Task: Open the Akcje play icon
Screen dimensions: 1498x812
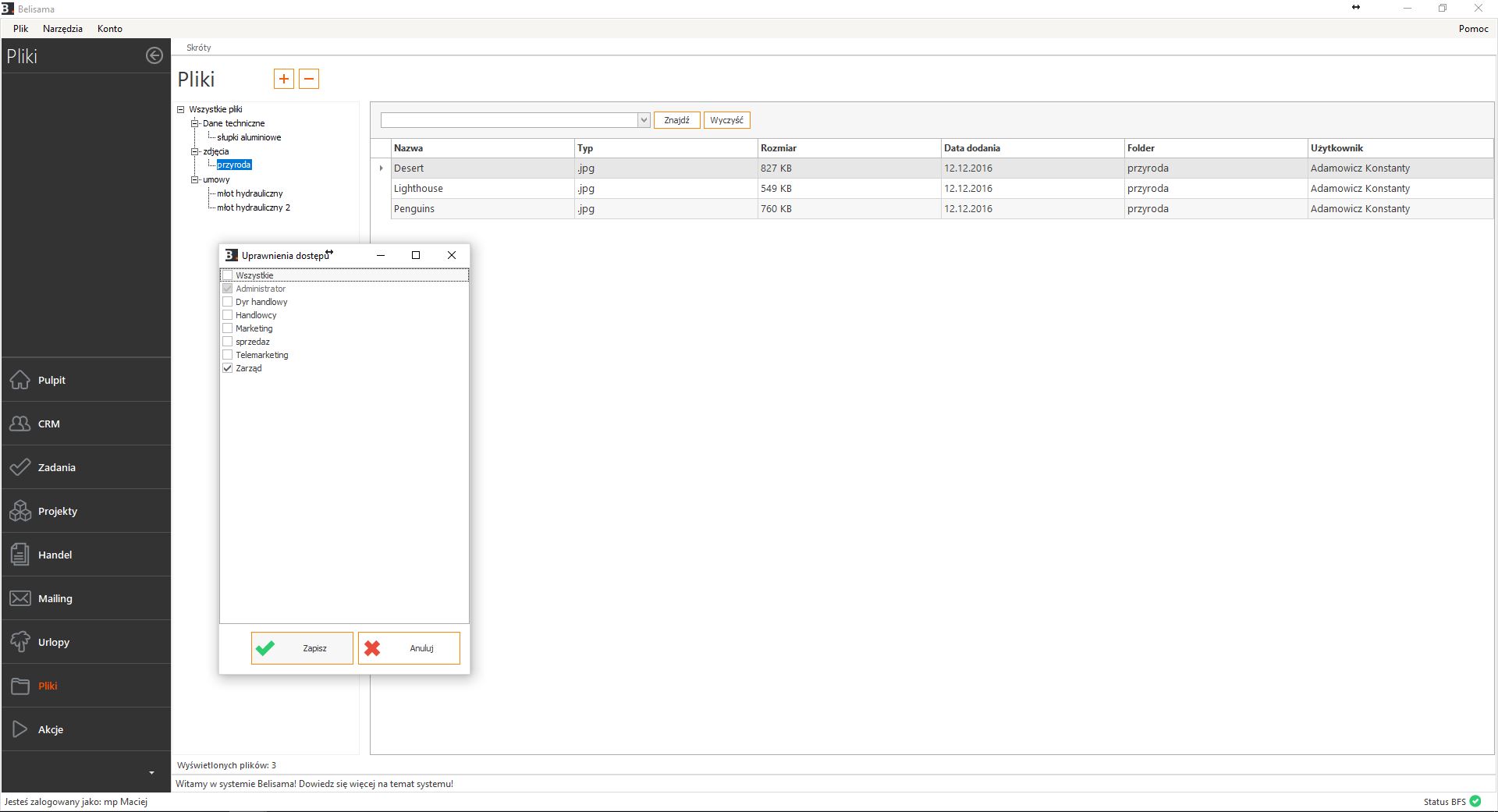Action: 20,729
